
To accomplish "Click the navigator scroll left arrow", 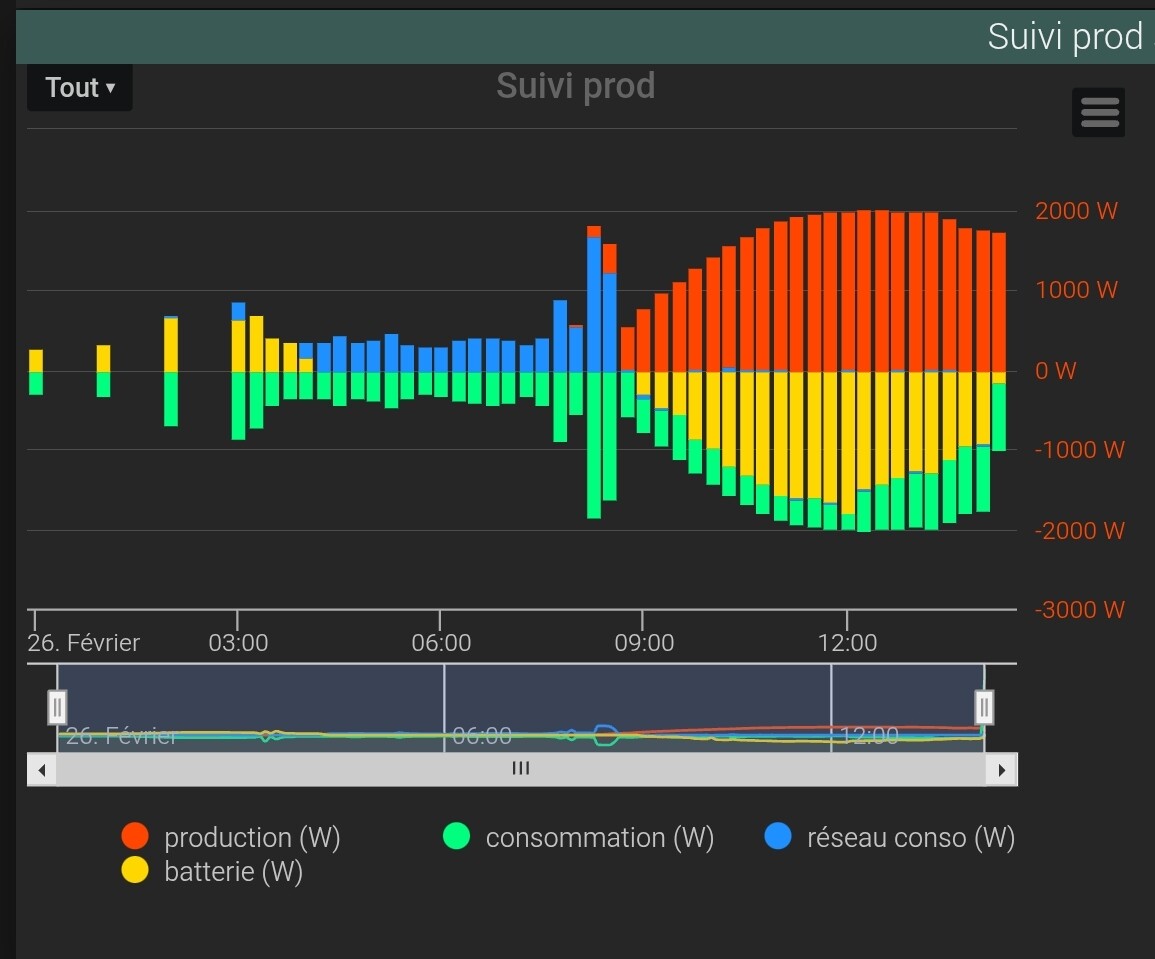I will pos(42,769).
